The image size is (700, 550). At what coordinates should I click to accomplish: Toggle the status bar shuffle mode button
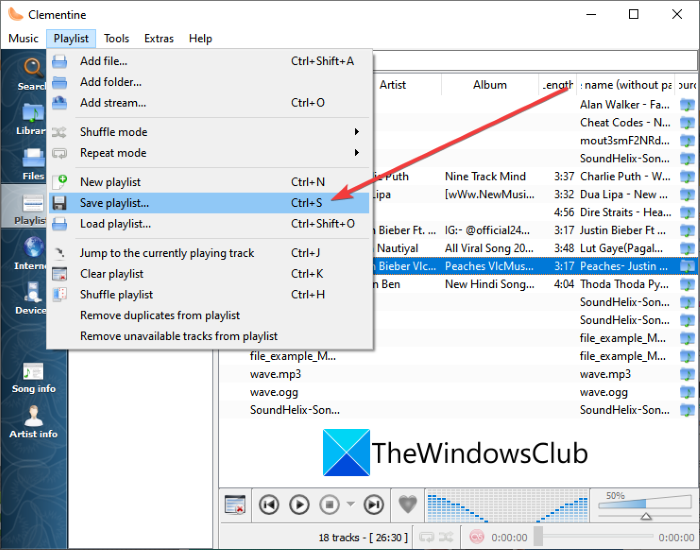coord(446,537)
